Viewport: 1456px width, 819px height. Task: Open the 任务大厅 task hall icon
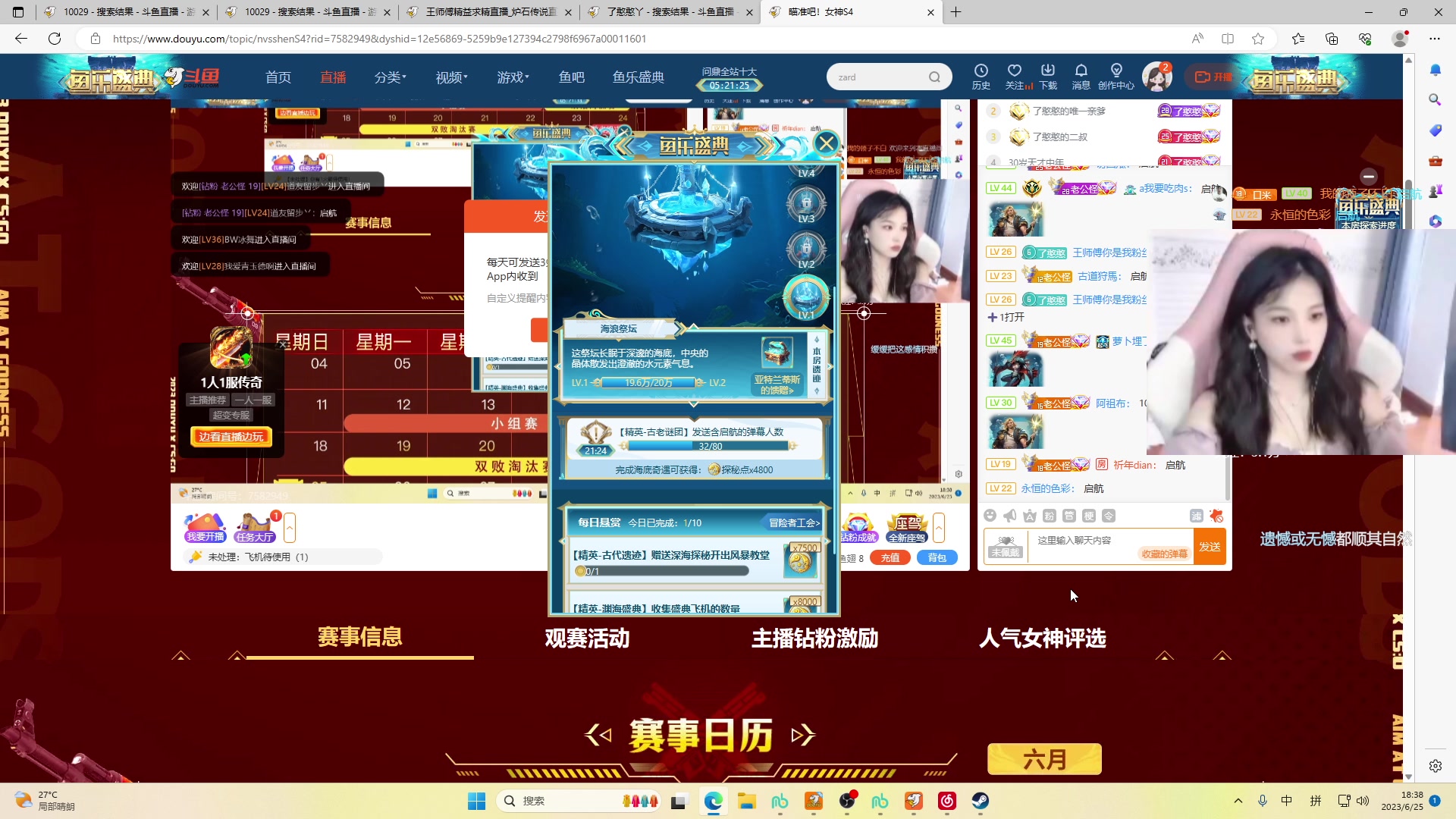coord(255,528)
